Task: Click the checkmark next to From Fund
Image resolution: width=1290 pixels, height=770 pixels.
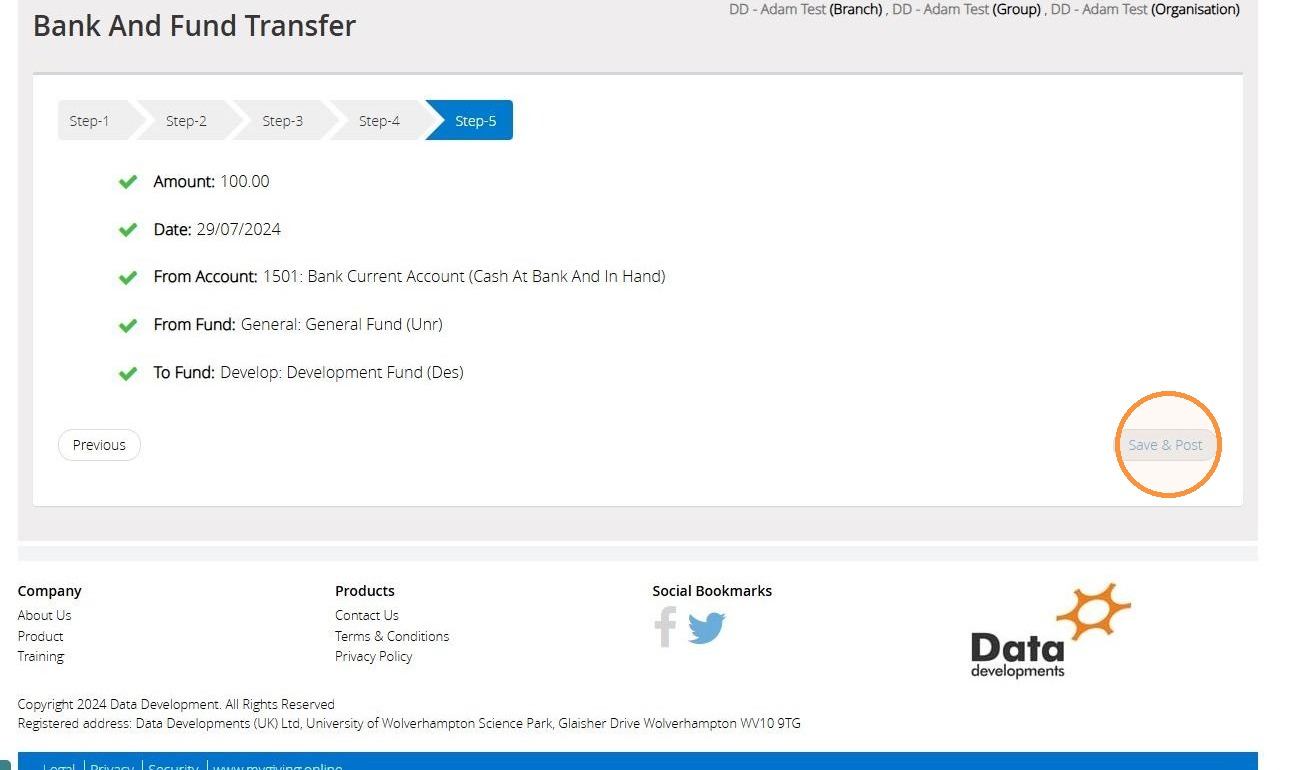Action: click(x=128, y=325)
